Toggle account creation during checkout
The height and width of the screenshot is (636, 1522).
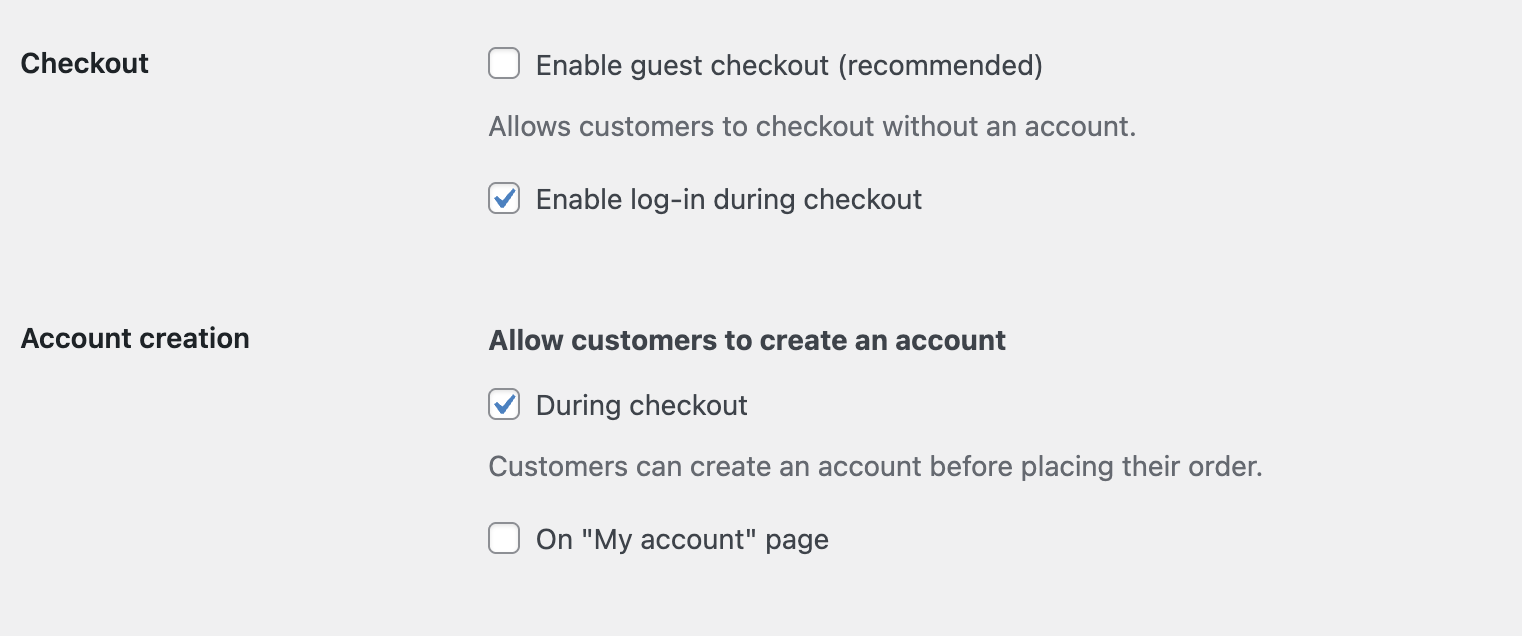(504, 405)
